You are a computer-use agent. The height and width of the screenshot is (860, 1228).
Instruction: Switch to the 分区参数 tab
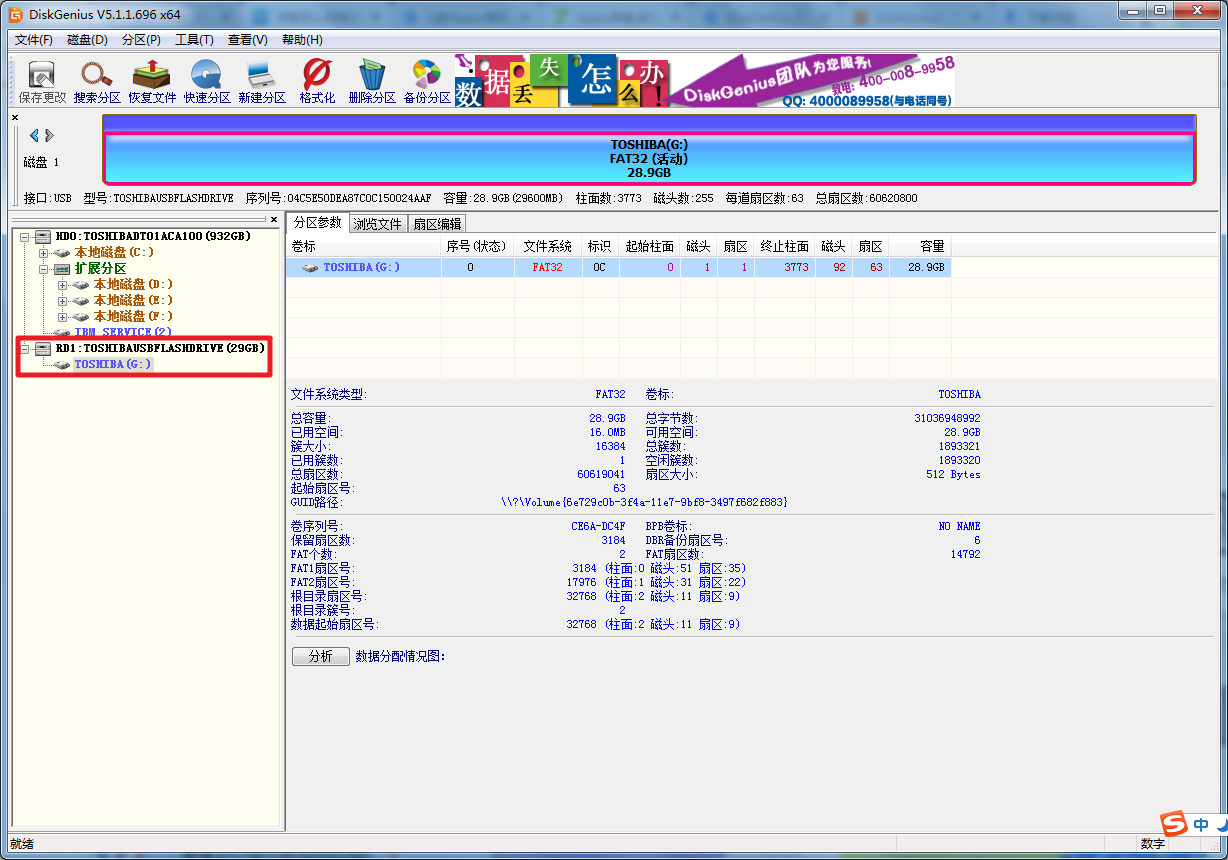pos(317,222)
